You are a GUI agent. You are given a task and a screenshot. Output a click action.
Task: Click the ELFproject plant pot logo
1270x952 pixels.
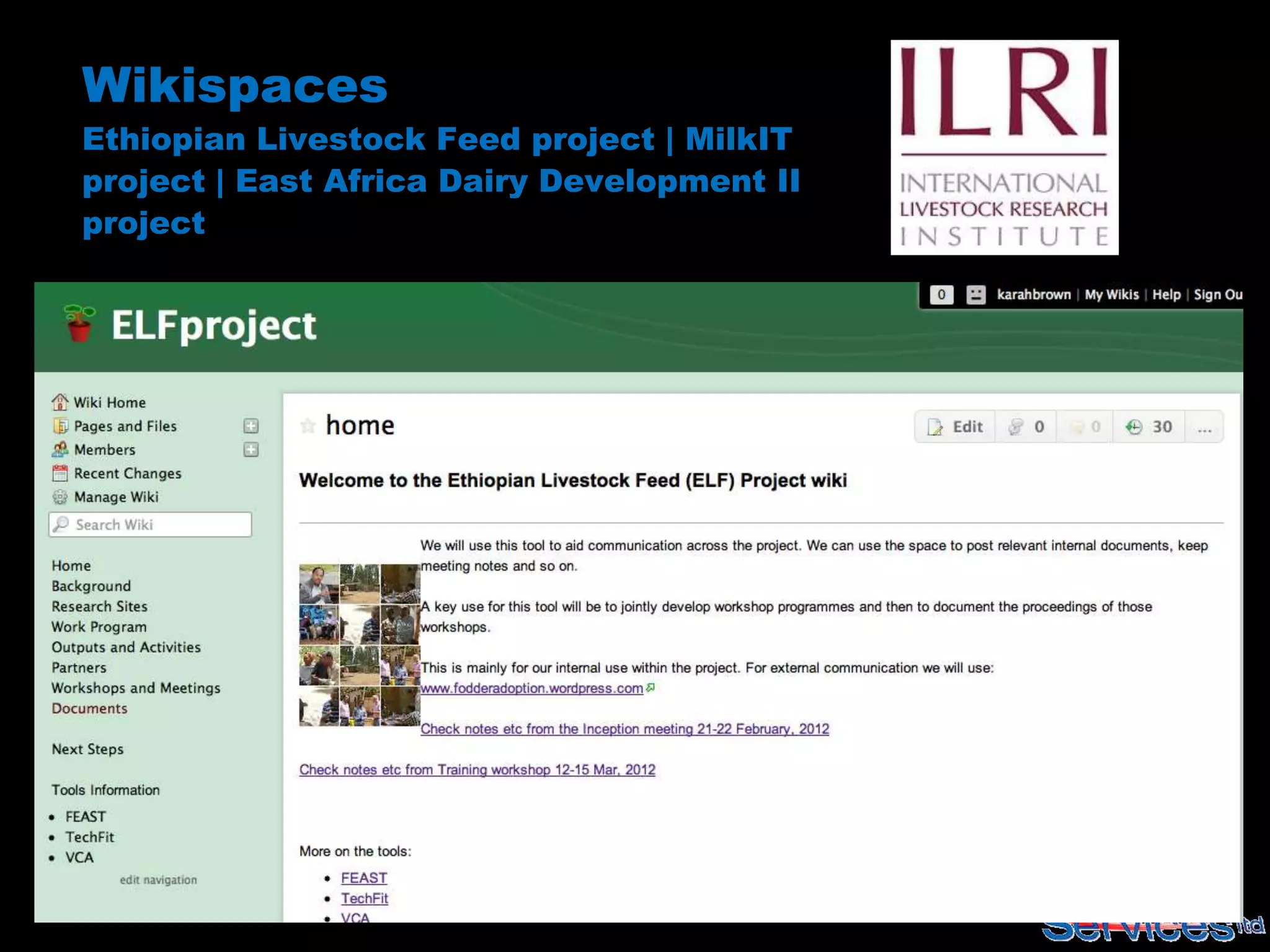click(80, 323)
